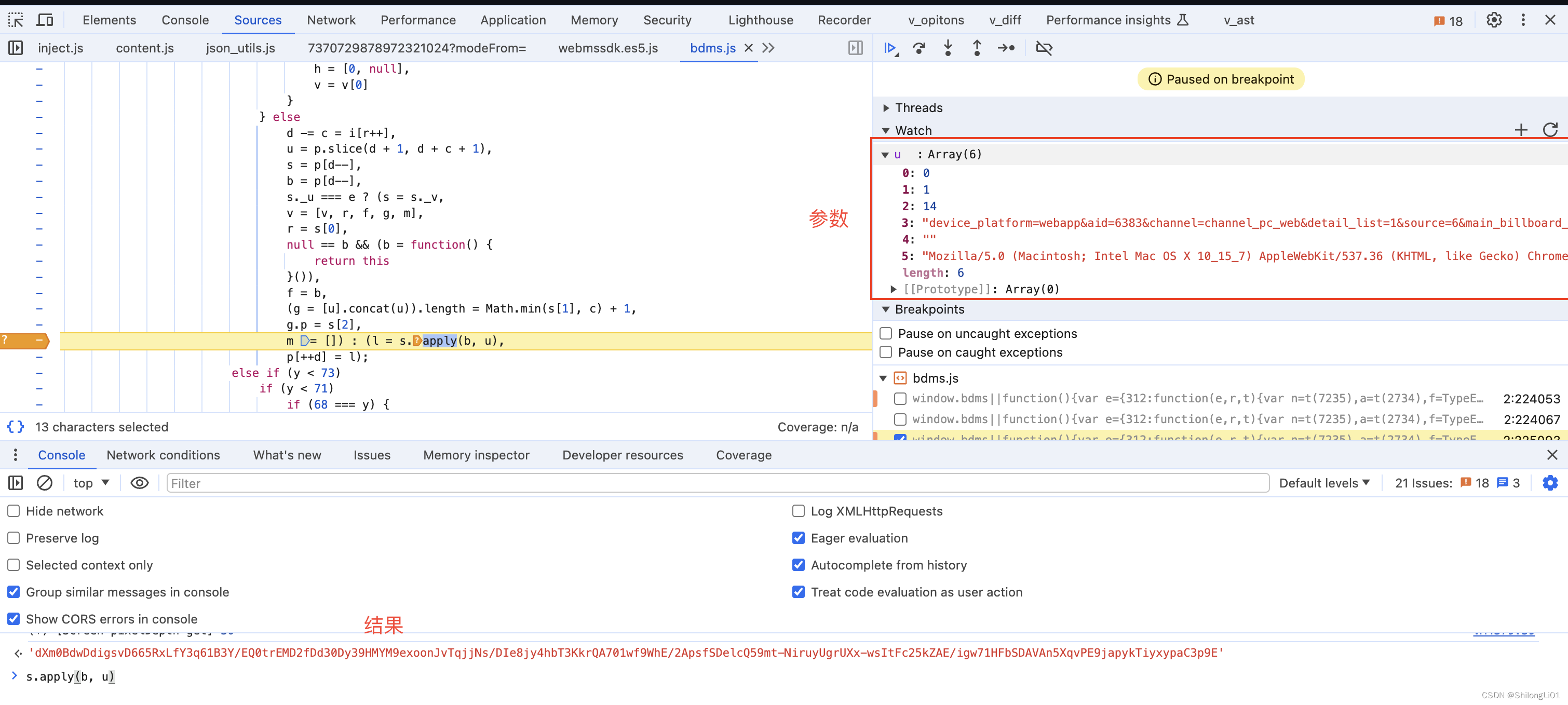The height and width of the screenshot is (705, 1568).
Task: Close the bdms.js file tab
Action: (749, 48)
